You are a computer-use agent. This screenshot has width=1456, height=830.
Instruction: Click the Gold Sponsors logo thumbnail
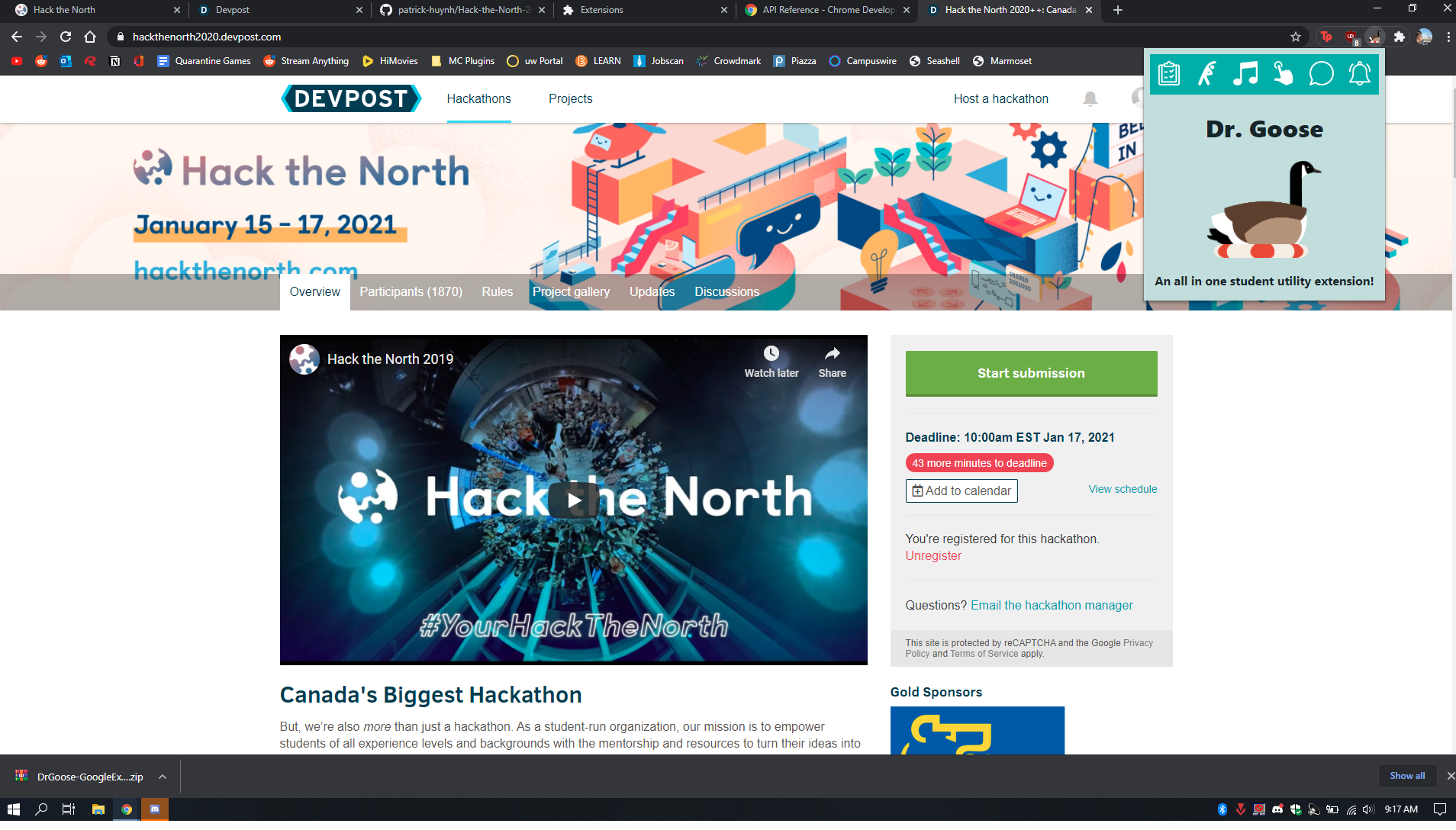click(x=978, y=730)
